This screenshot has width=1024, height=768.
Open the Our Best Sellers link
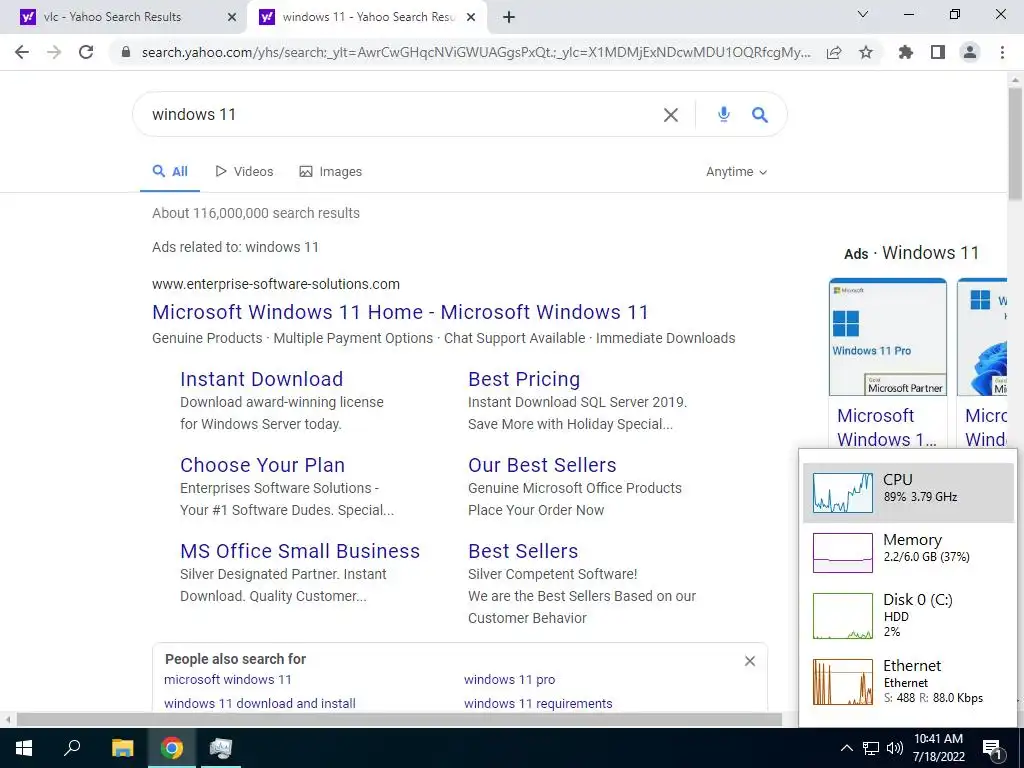pyautogui.click(x=542, y=465)
